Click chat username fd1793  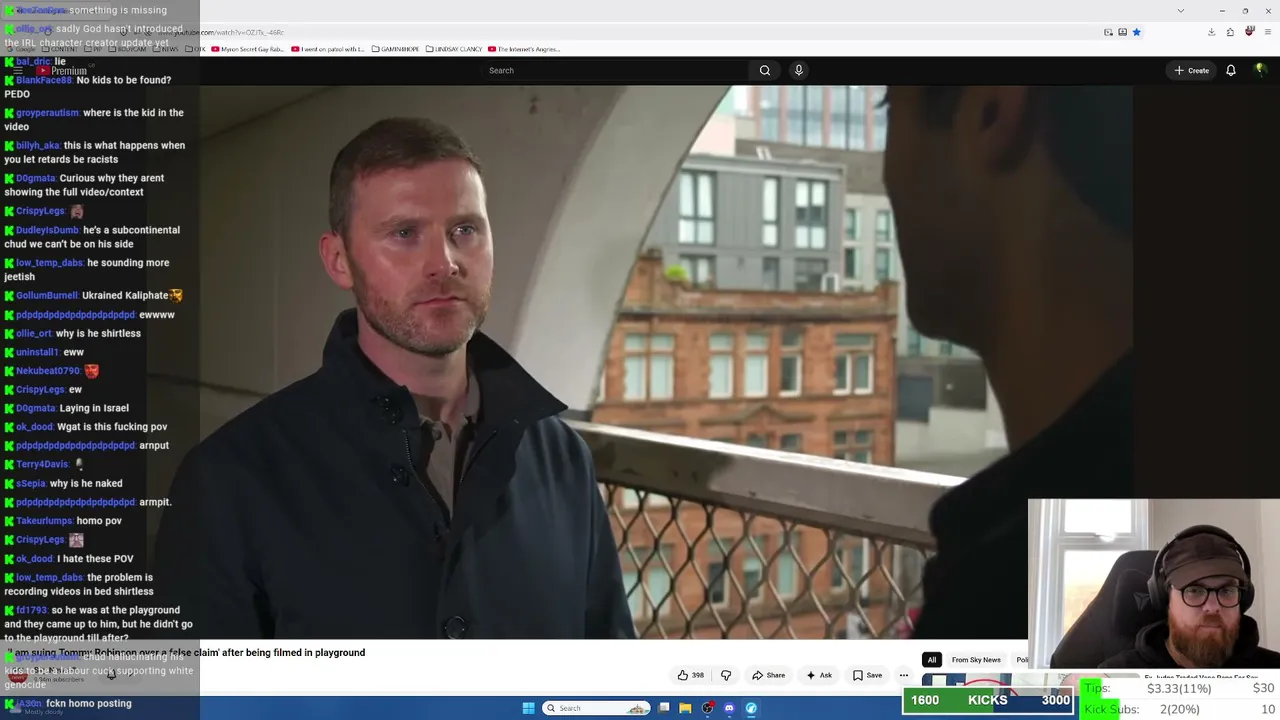coord(31,610)
